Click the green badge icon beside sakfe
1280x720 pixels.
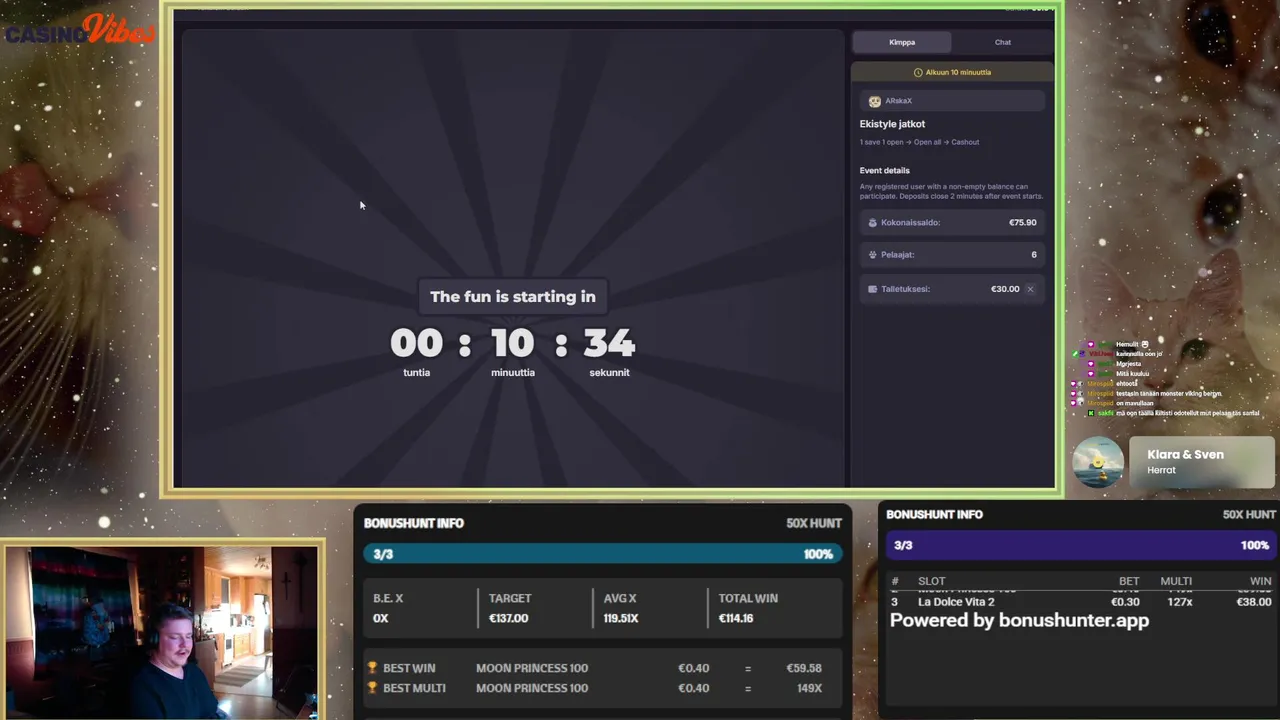(x=1091, y=413)
